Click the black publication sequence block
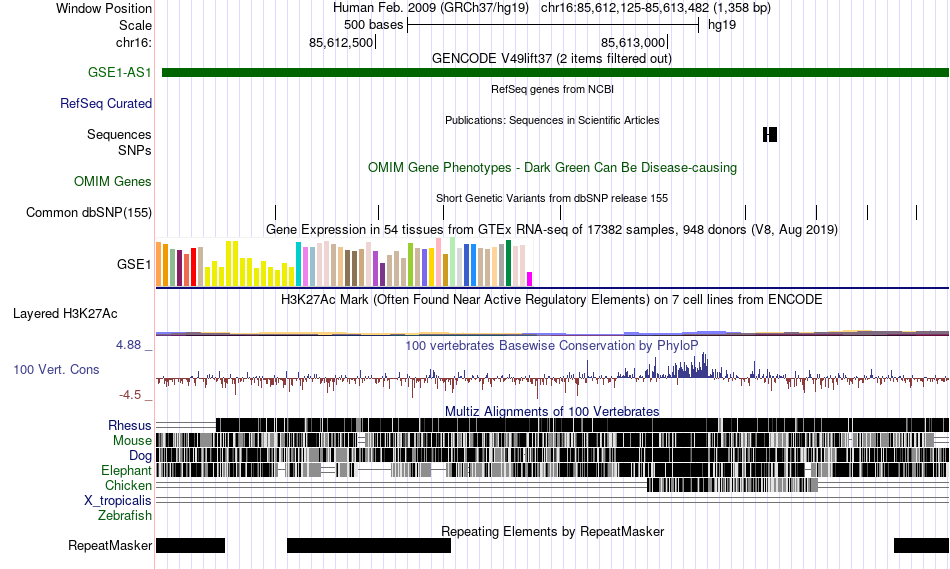The height and width of the screenshot is (569, 950). click(x=769, y=135)
